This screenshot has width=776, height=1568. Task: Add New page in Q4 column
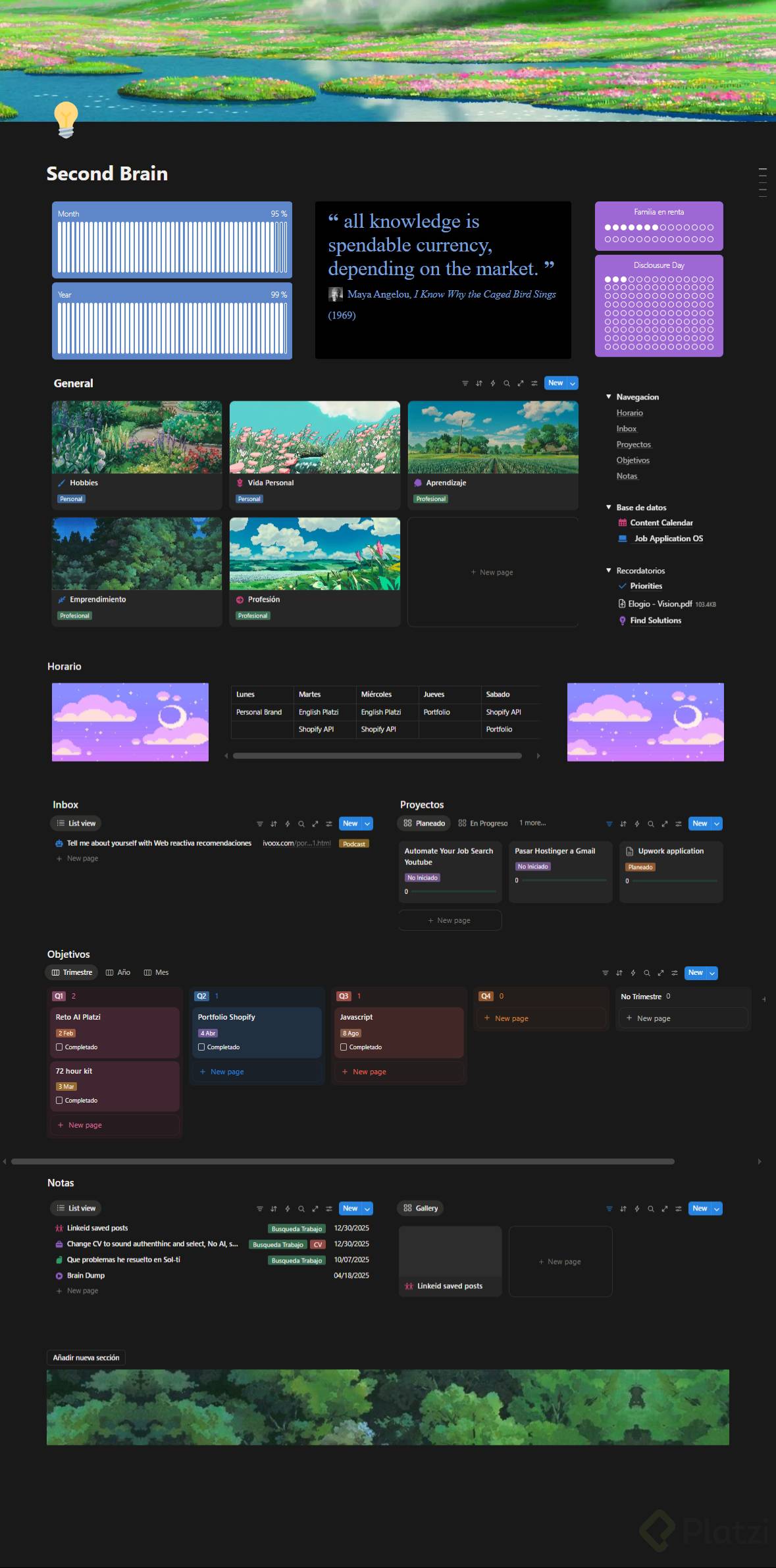coord(540,1018)
